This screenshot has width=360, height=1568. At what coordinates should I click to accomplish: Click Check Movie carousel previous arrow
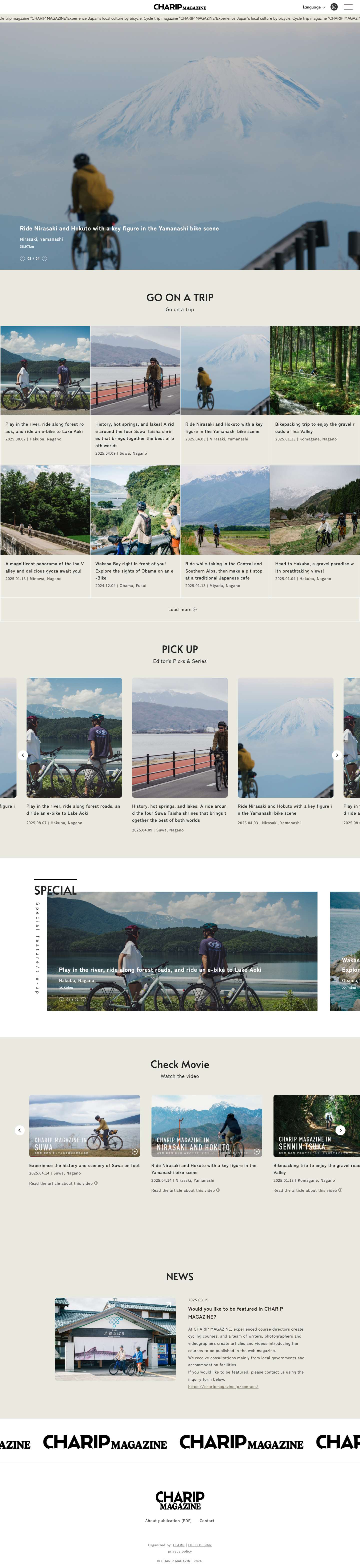[x=19, y=1130]
